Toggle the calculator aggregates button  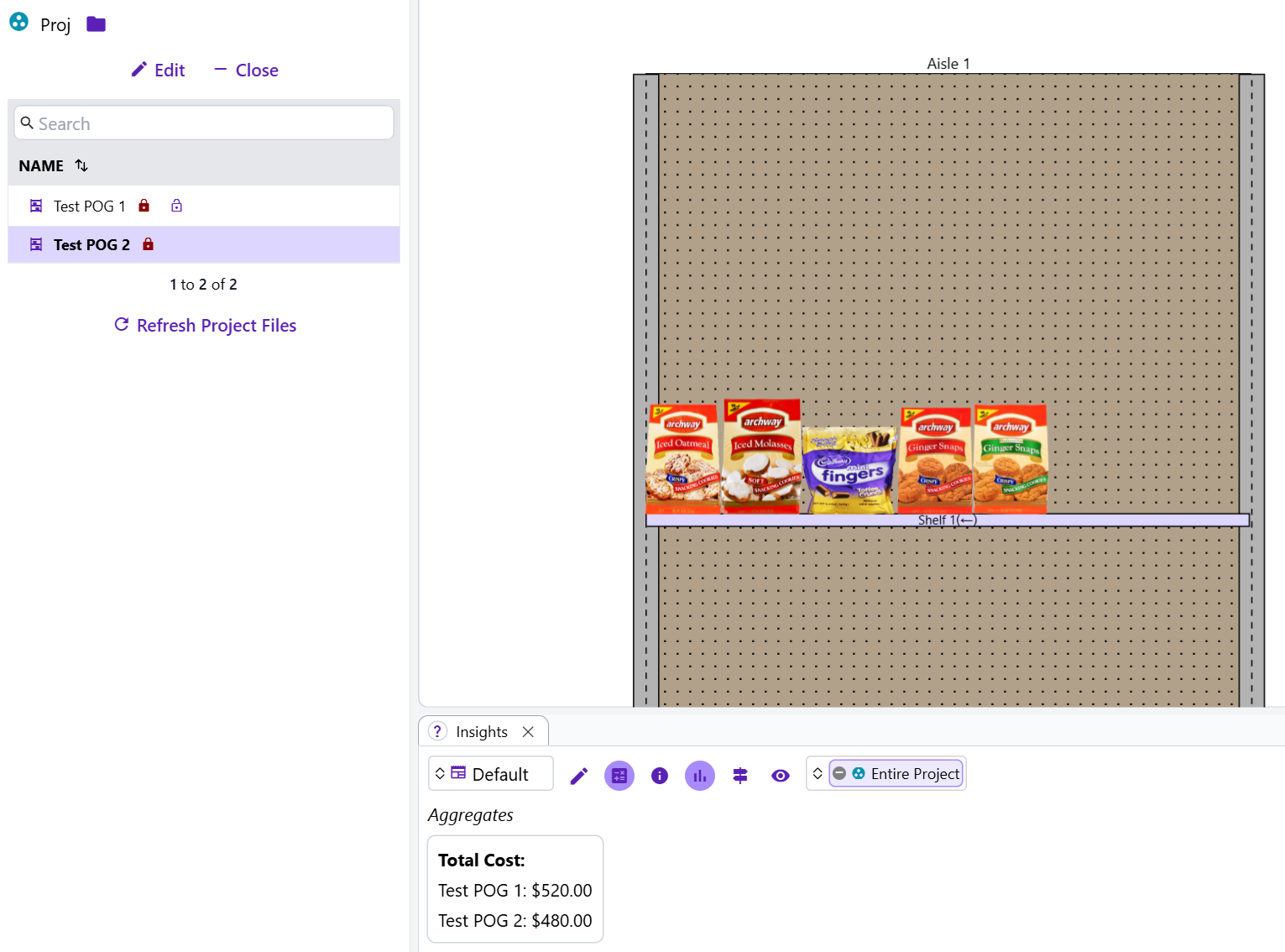619,776
